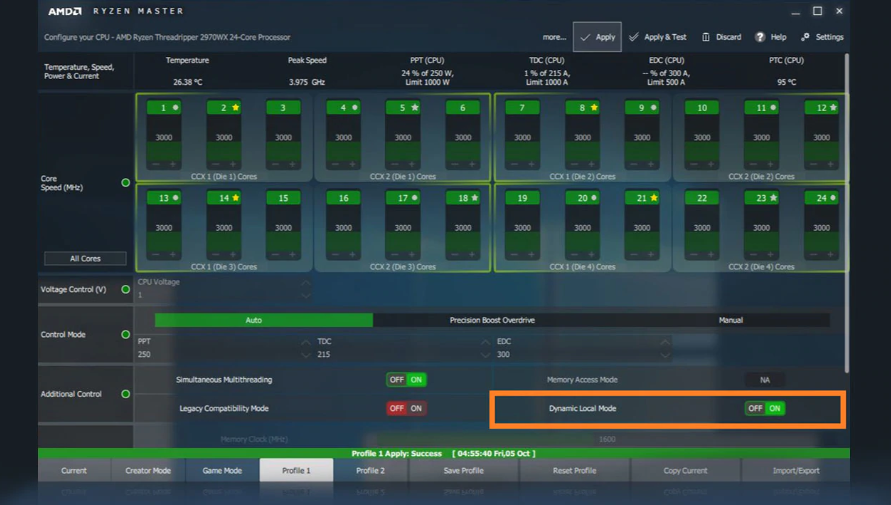Click the more... link

coord(554,37)
